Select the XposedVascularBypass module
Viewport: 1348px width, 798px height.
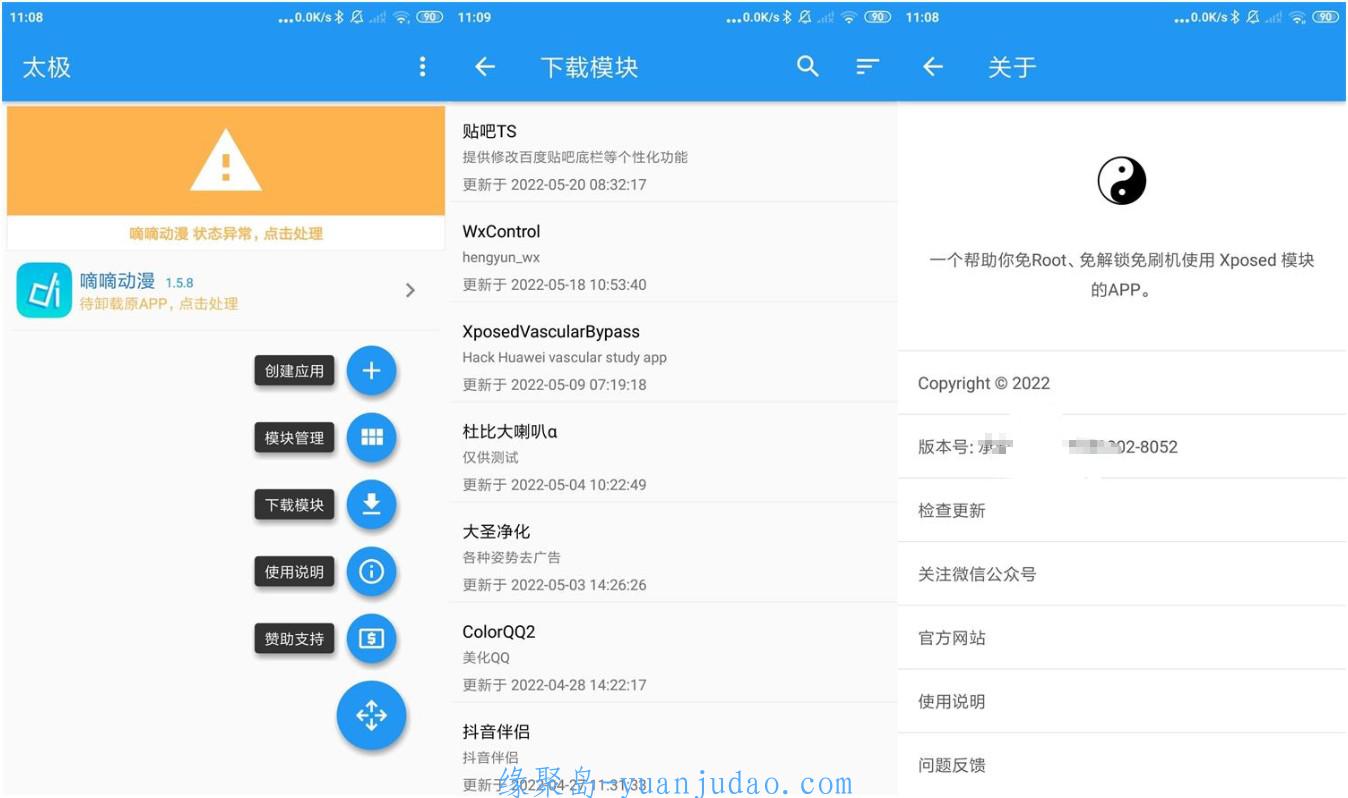pyautogui.click(x=673, y=357)
